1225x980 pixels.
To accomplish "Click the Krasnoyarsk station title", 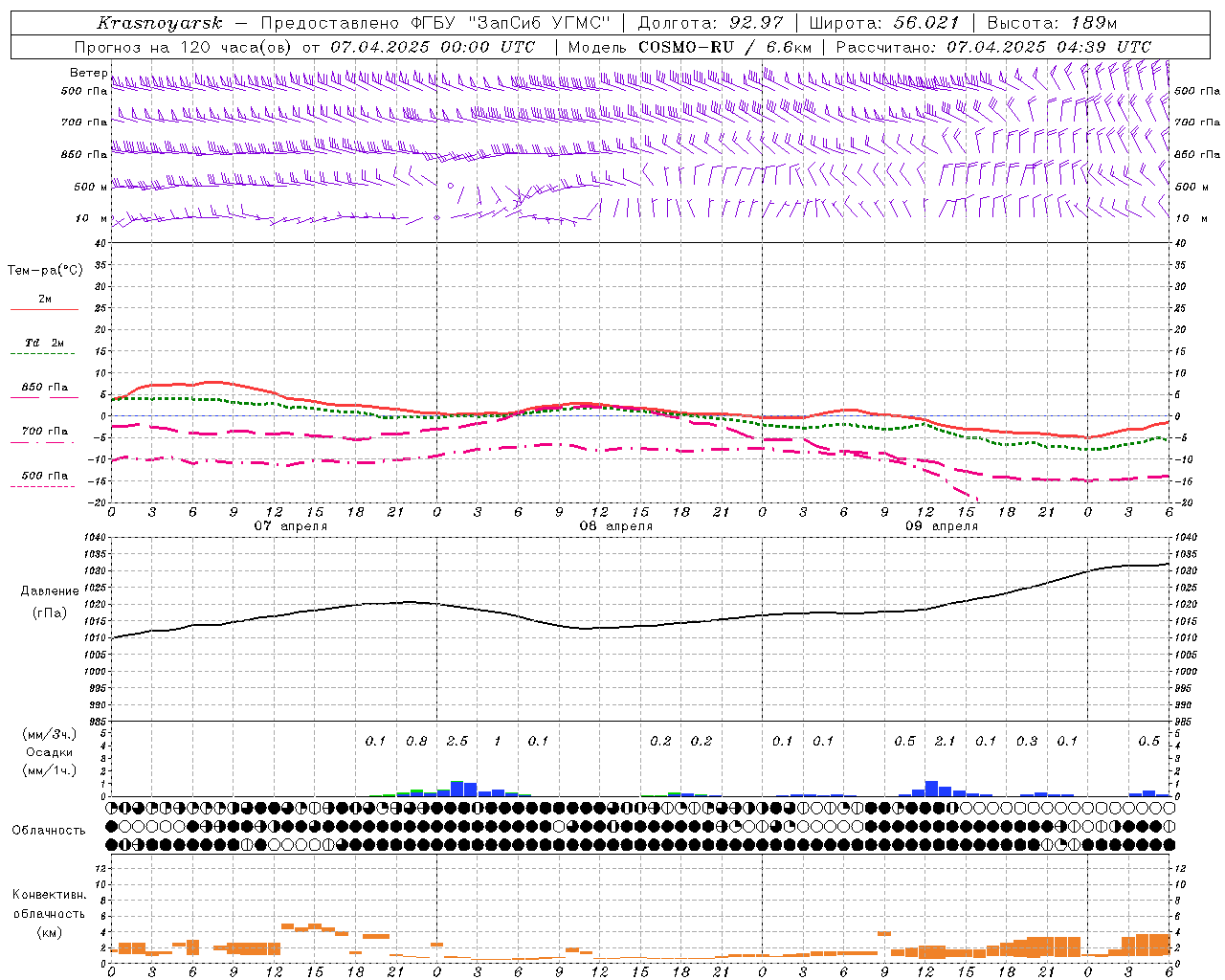I will (x=159, y=23).
